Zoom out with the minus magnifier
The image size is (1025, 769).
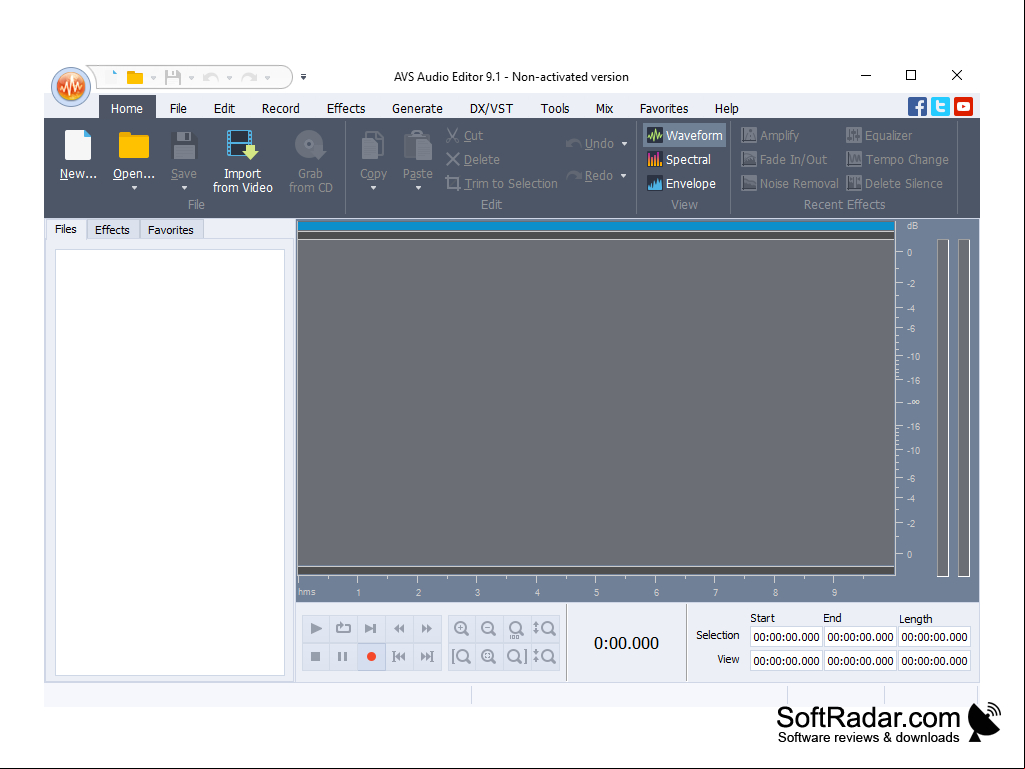pyautogui.click(x=488, y=628)
